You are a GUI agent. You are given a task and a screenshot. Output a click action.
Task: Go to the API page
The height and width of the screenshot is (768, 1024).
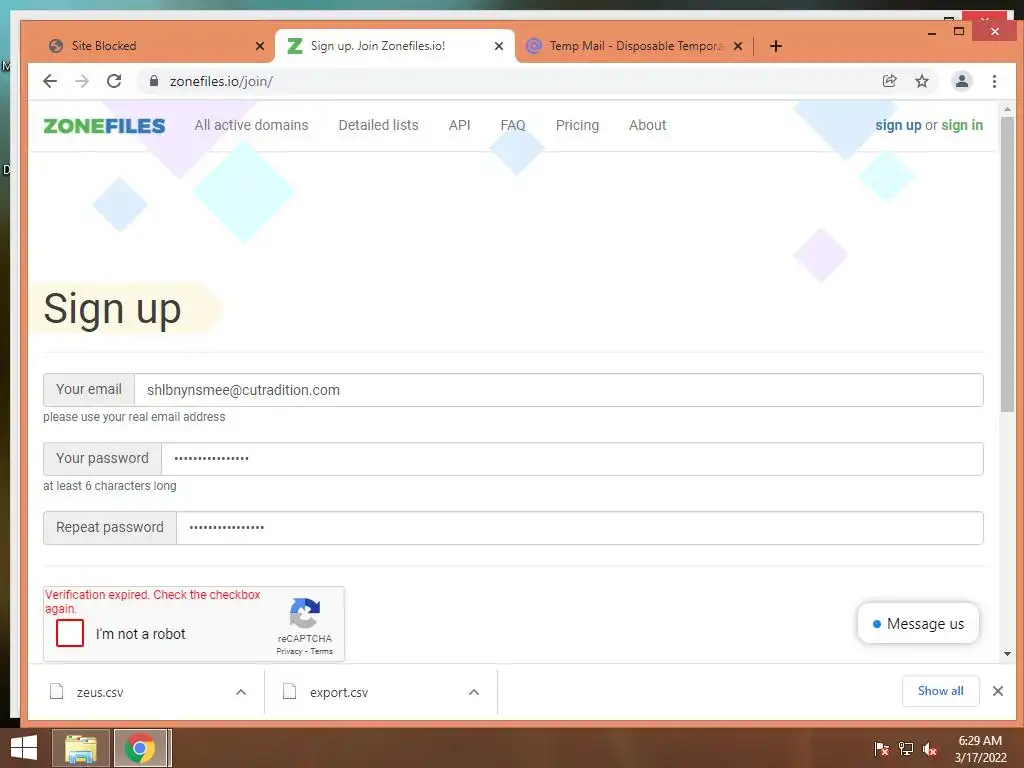pyautogui.click(x=459, y=125)
